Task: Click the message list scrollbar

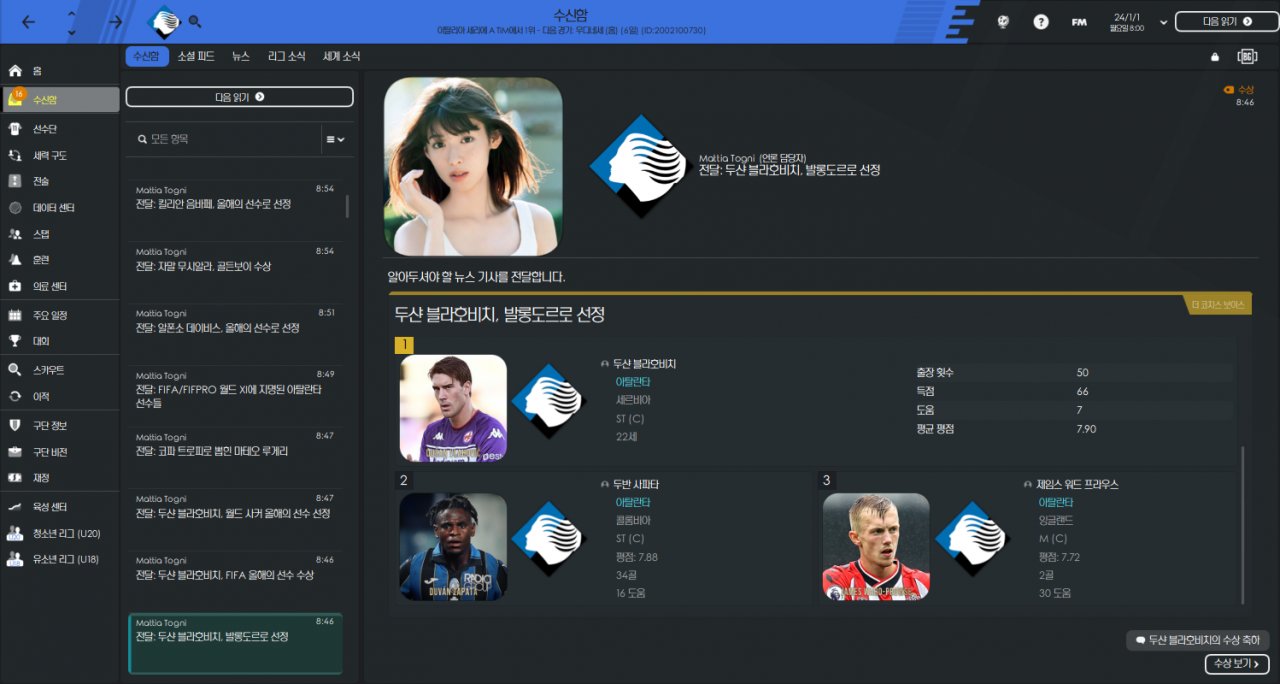Action: pyautogui.click(x=347, y=206)
